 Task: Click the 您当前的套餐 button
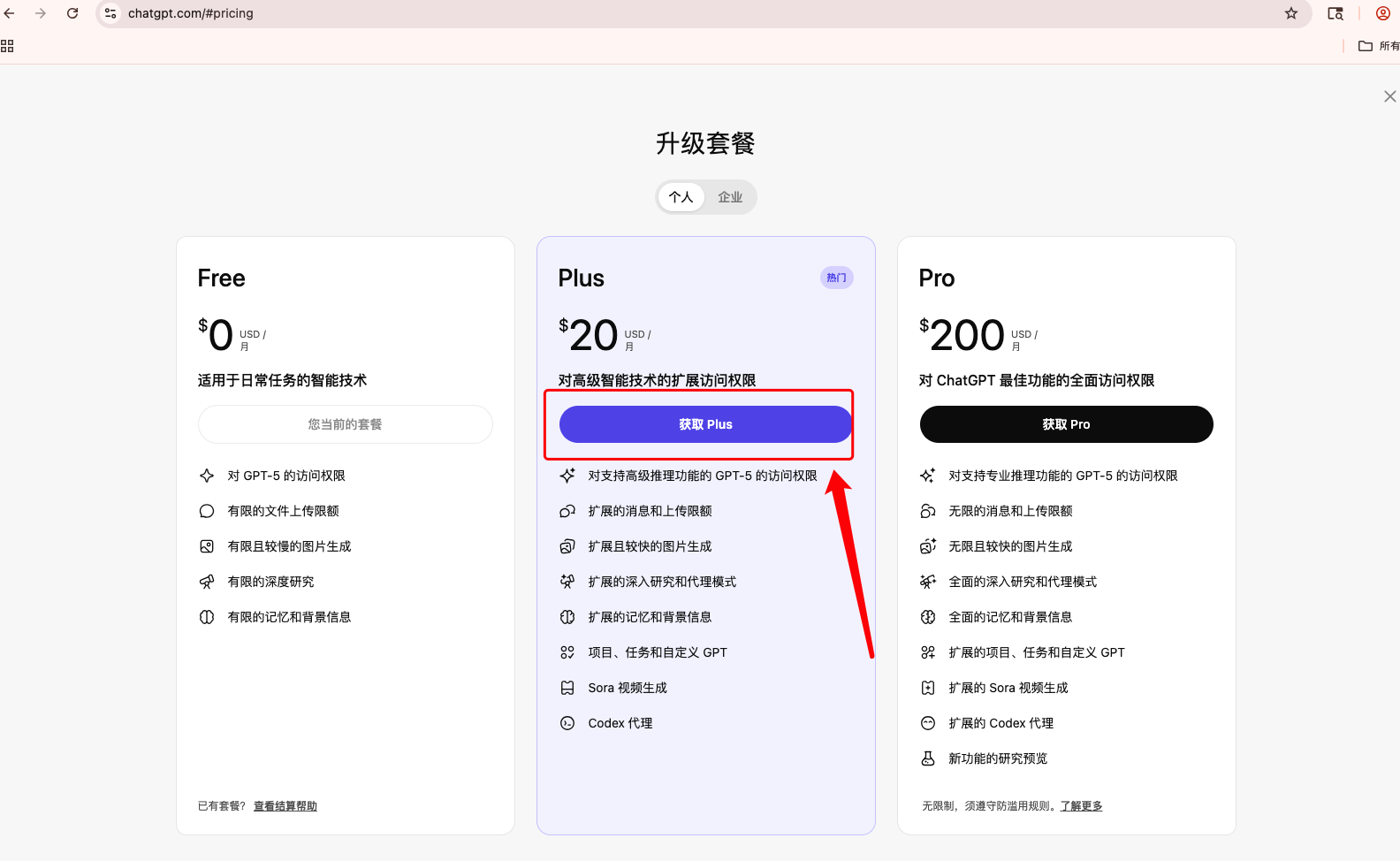point(346,424)
